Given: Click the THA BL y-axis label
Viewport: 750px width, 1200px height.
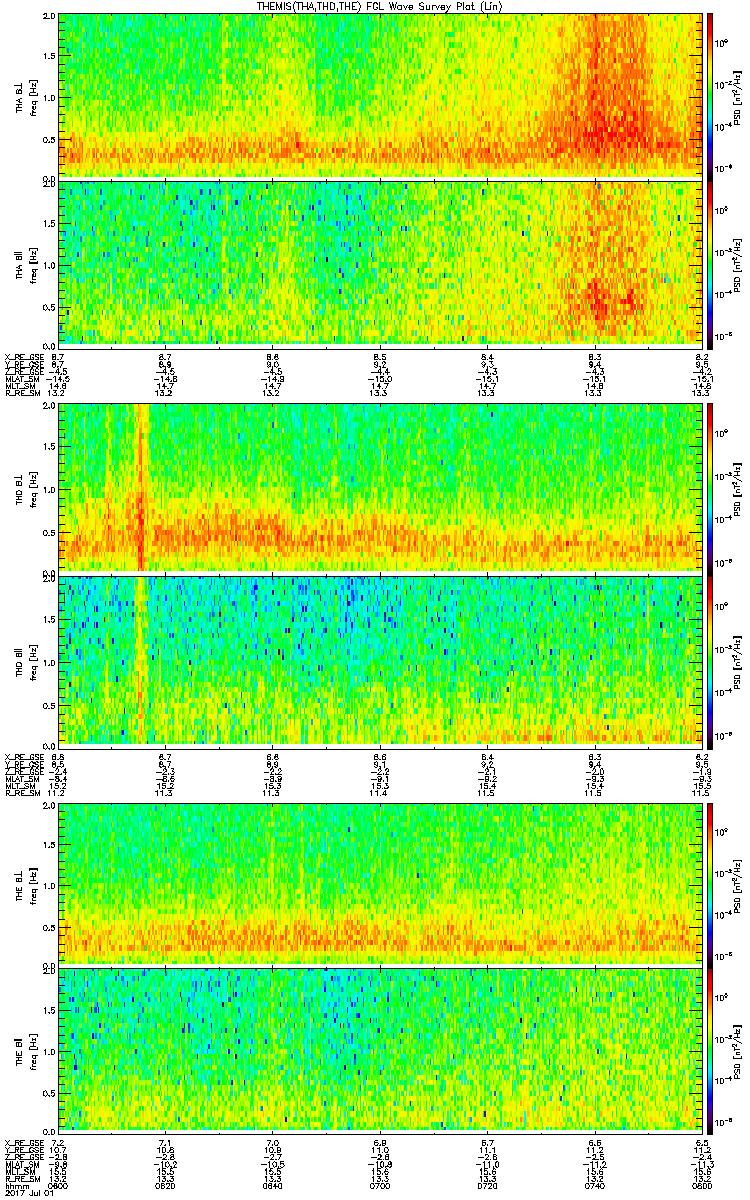Looking at the screenshot, I should pos(20,95).
